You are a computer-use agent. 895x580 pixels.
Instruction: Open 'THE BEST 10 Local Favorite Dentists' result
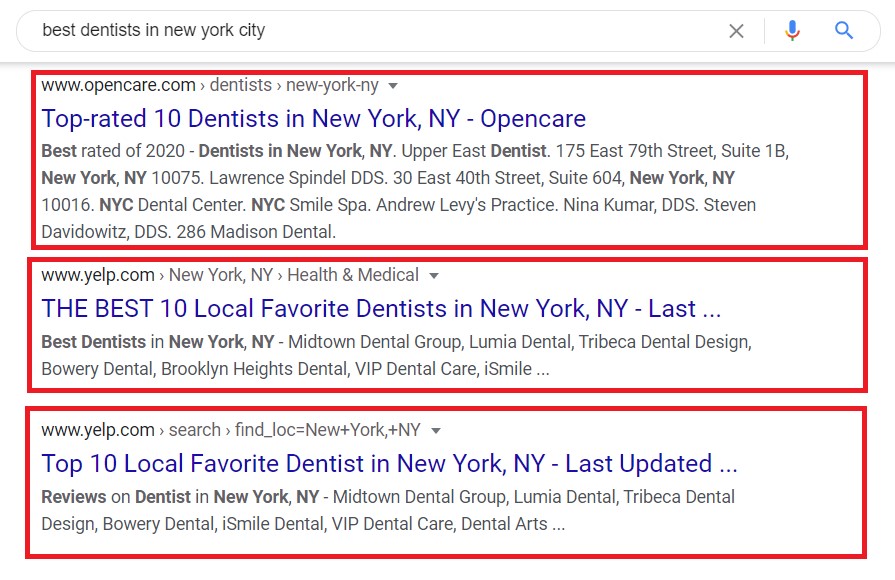381,309
